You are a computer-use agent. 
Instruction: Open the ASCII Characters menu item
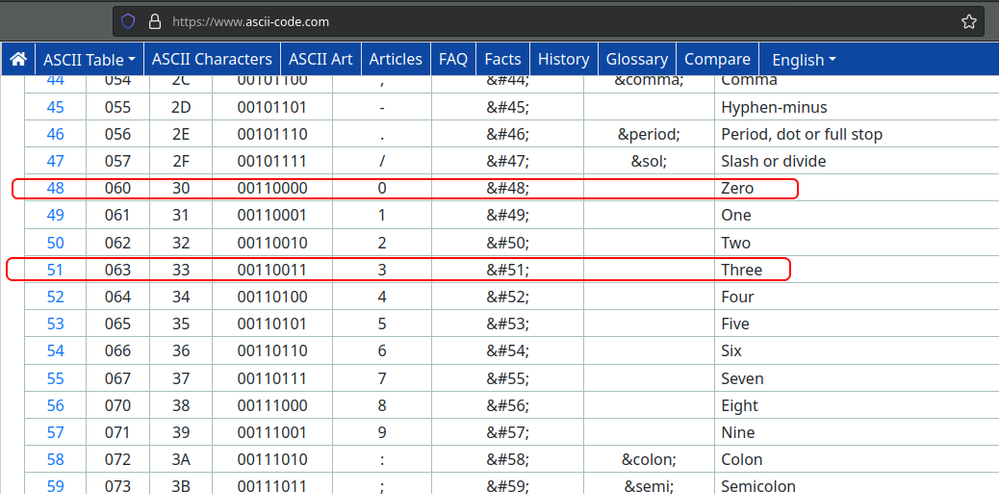tap(212, 59)
